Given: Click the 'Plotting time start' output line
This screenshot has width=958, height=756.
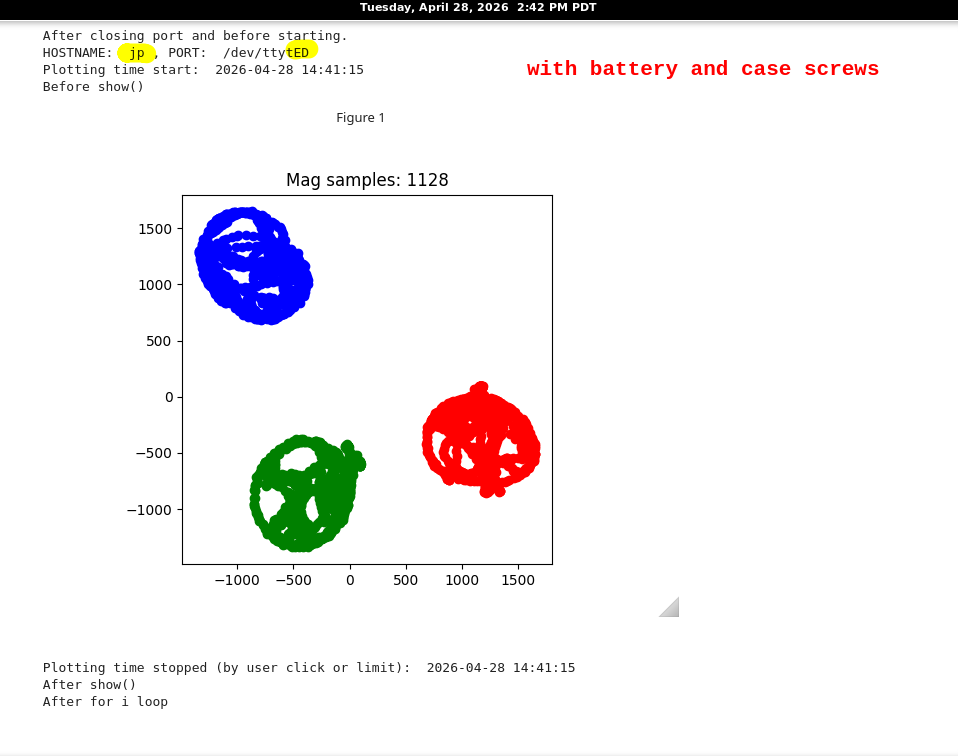Looking at the screenshot, I should (x=203, y=70).
